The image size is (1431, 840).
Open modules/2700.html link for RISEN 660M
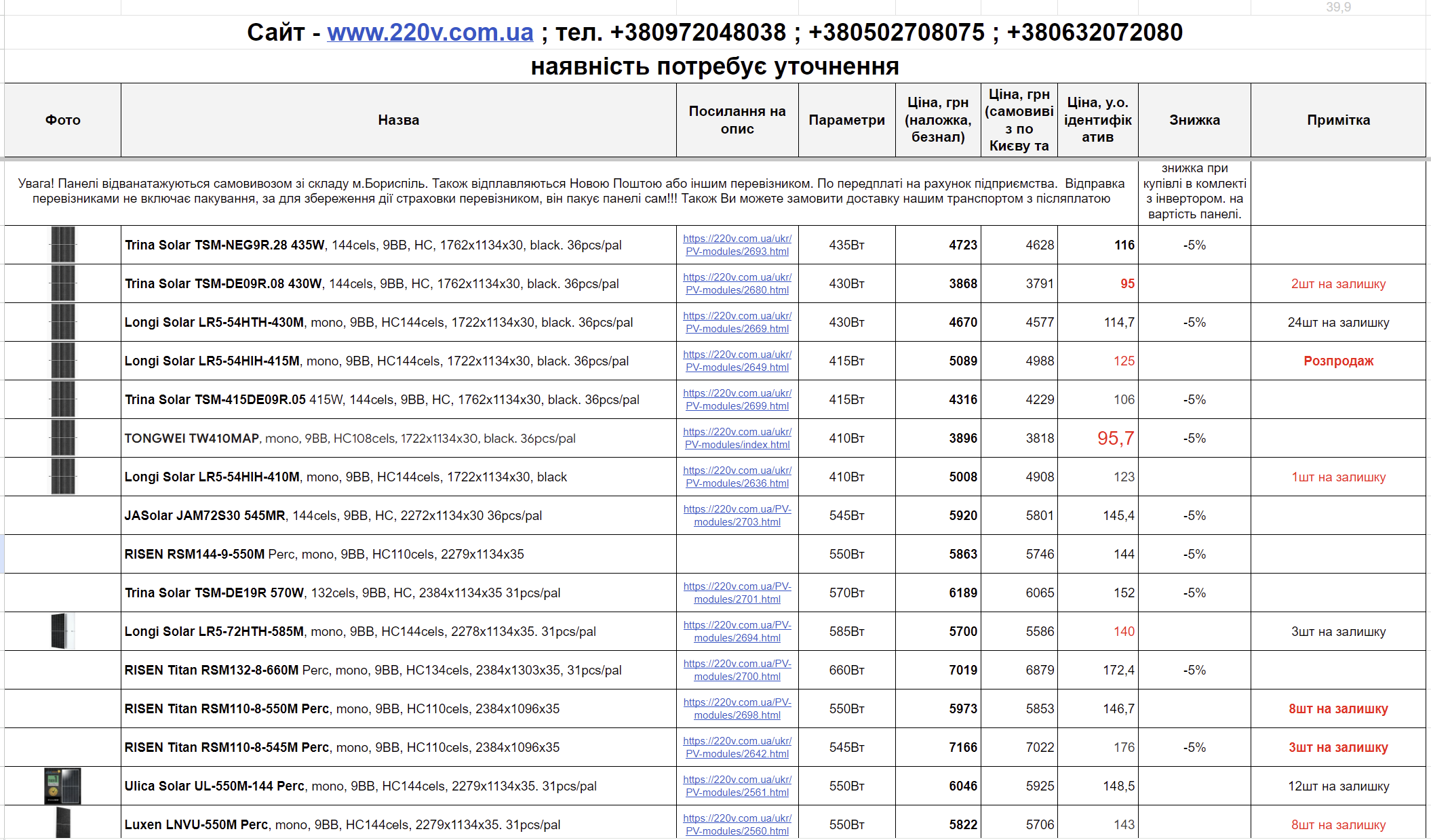coord(737,670)
